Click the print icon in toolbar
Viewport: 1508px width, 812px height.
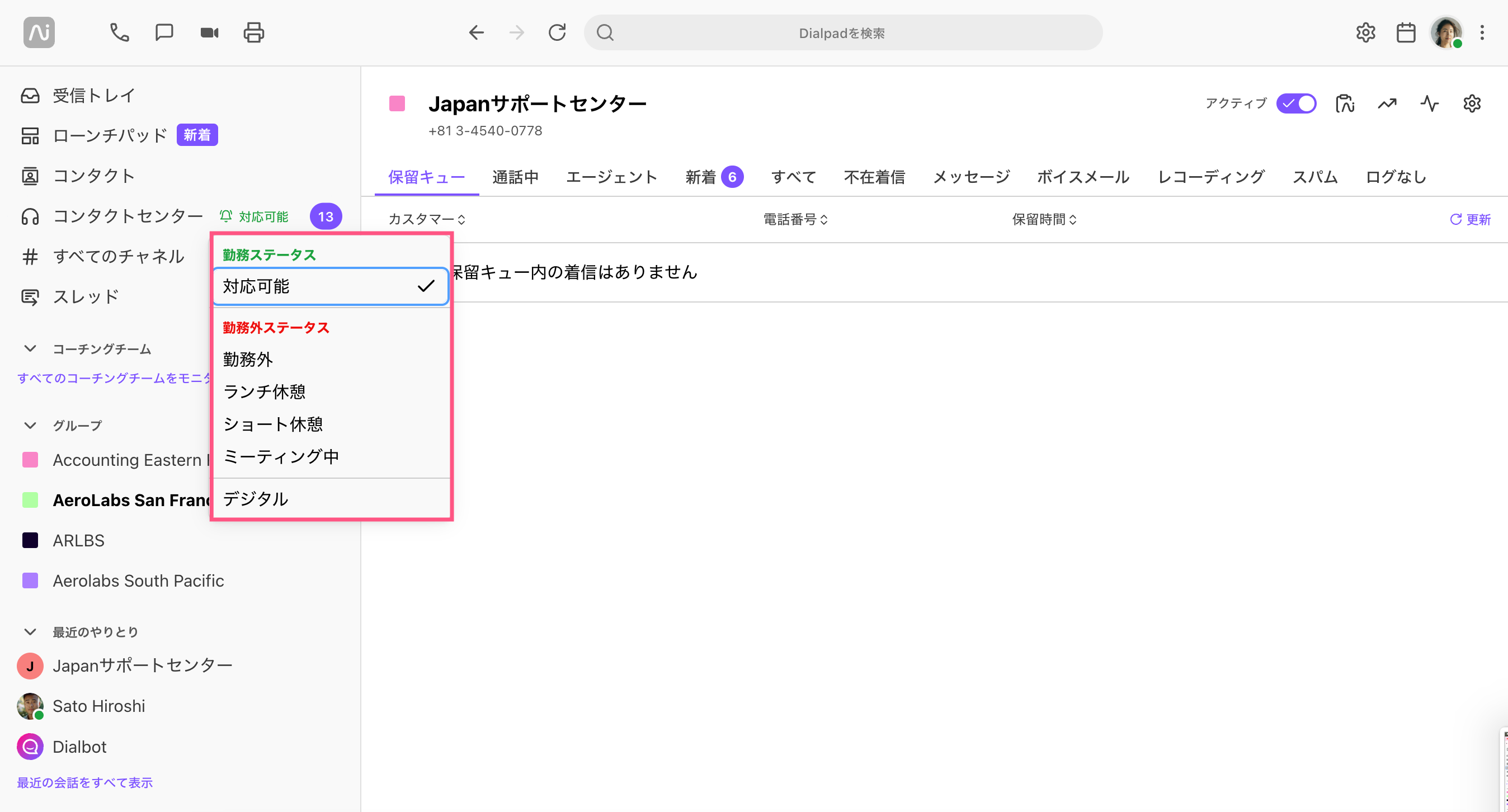(x=253, y=33)
